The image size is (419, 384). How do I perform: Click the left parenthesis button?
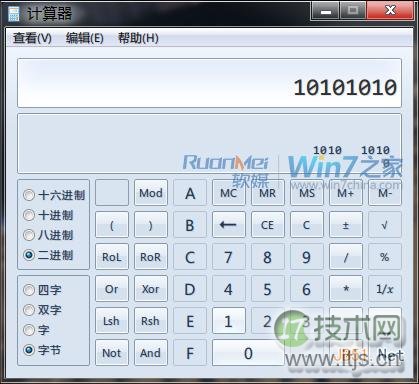click(x=112, y=225)
